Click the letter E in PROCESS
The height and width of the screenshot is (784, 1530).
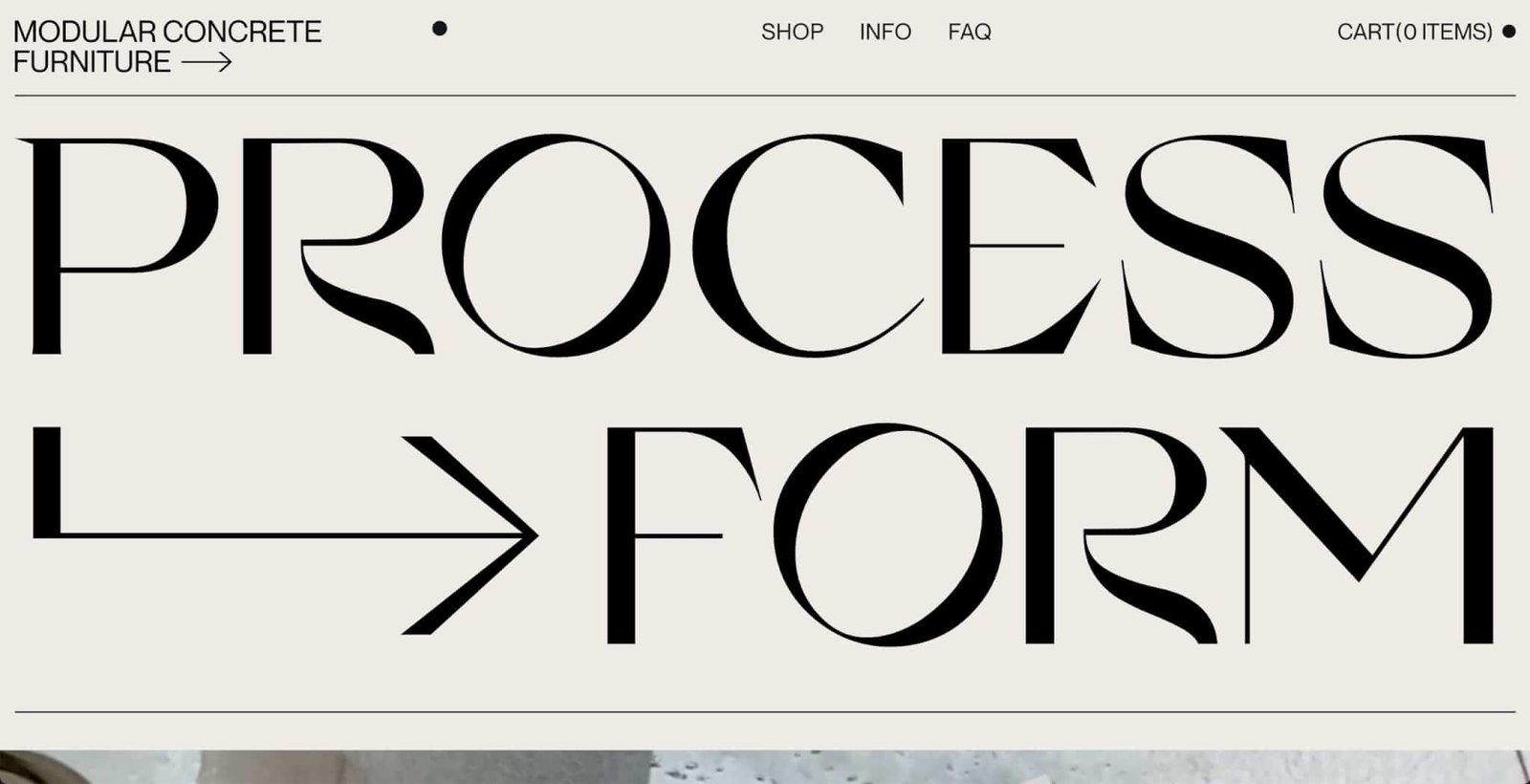pyautogui.click(x=1018, y=246)
